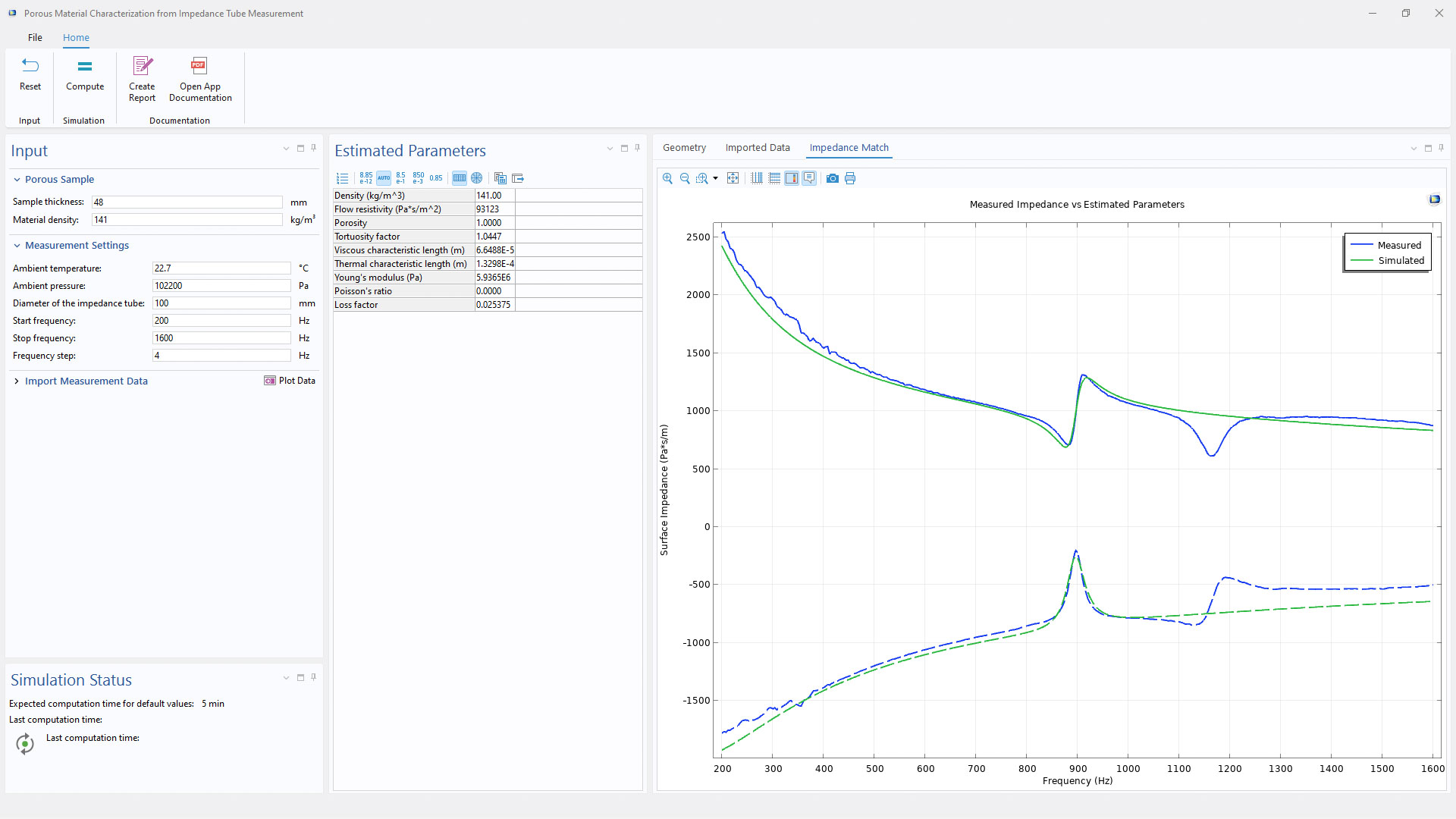This screenshot has height=819, width=1456.
Task: Run the simulation with Compute
Action: [x=84, y=76]
